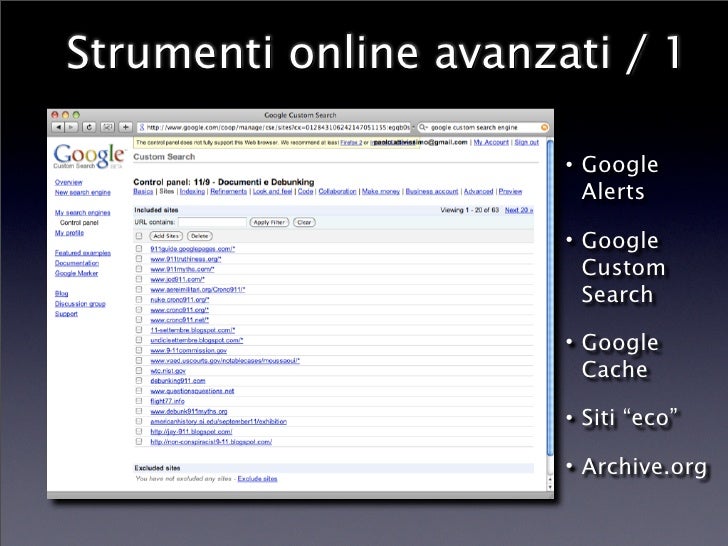Open www.debunk911myths.org link
Screen dimensions: 728x546
(189, 411)
